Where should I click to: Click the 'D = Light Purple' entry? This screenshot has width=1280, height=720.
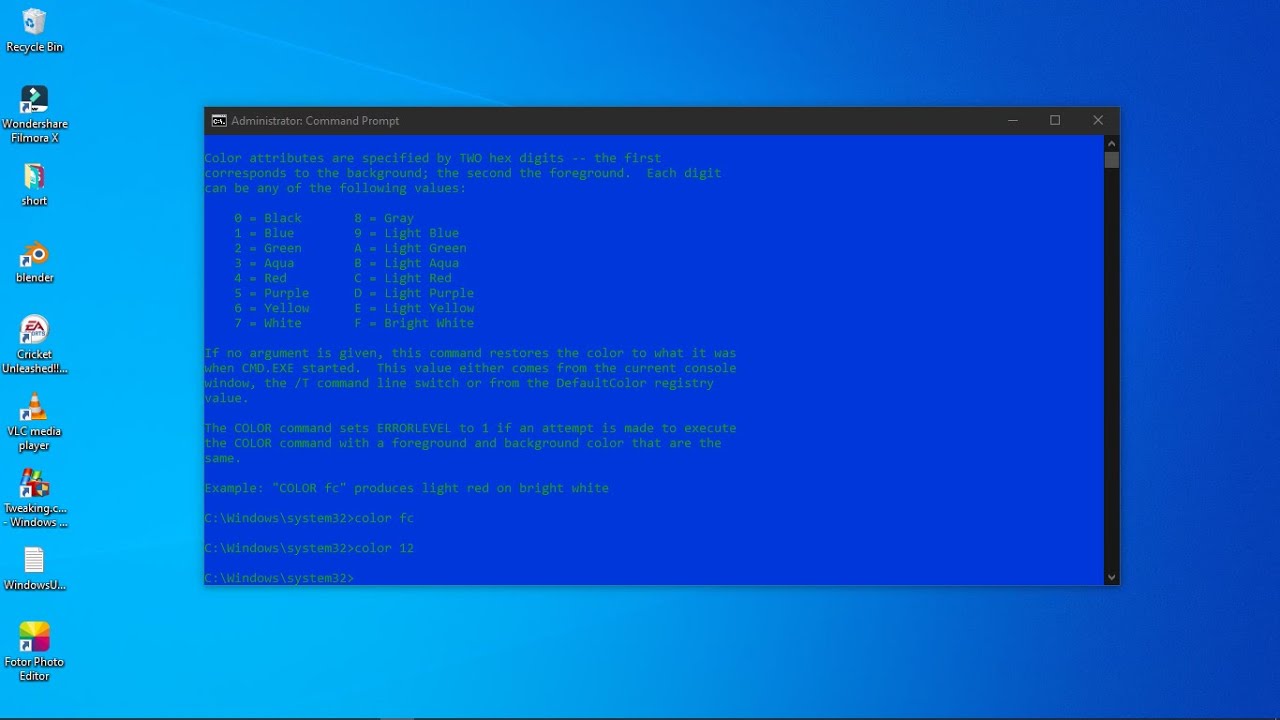pos(414,293)
